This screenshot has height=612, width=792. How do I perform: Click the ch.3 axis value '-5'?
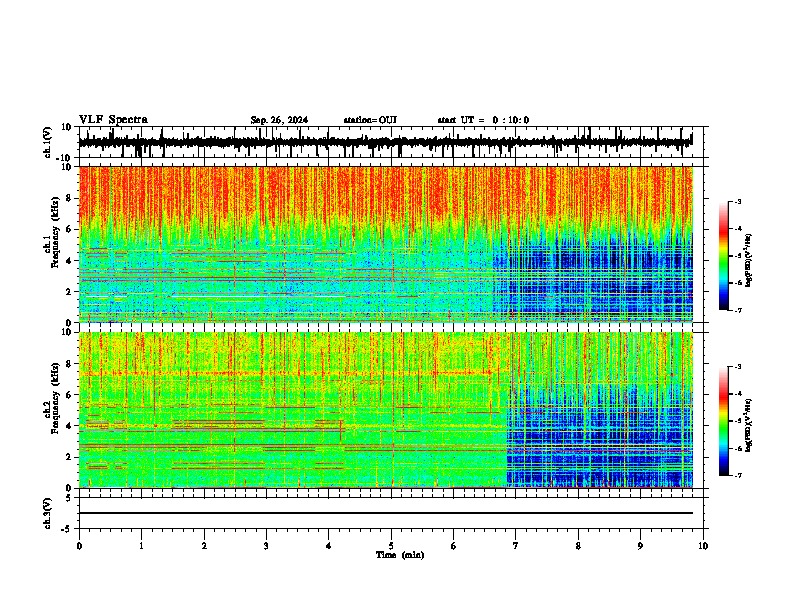click(67, 529)
